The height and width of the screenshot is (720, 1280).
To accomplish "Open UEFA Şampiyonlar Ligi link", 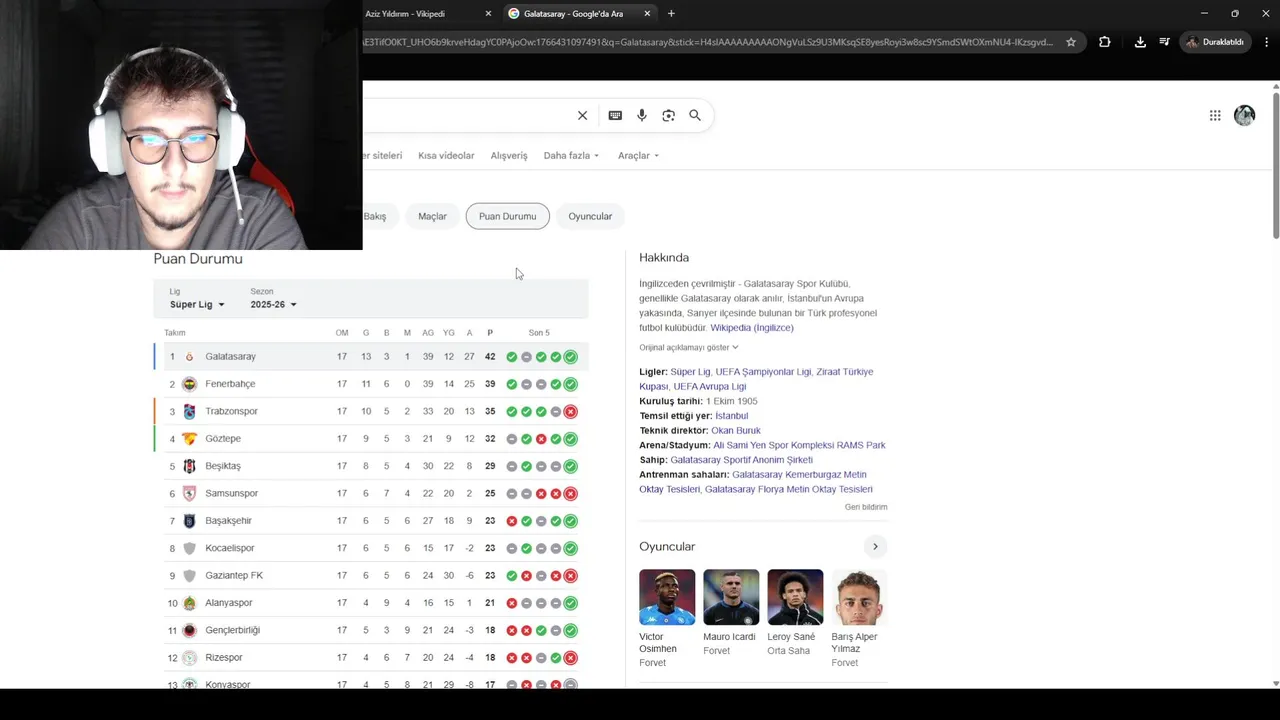I will pos(763,372).
